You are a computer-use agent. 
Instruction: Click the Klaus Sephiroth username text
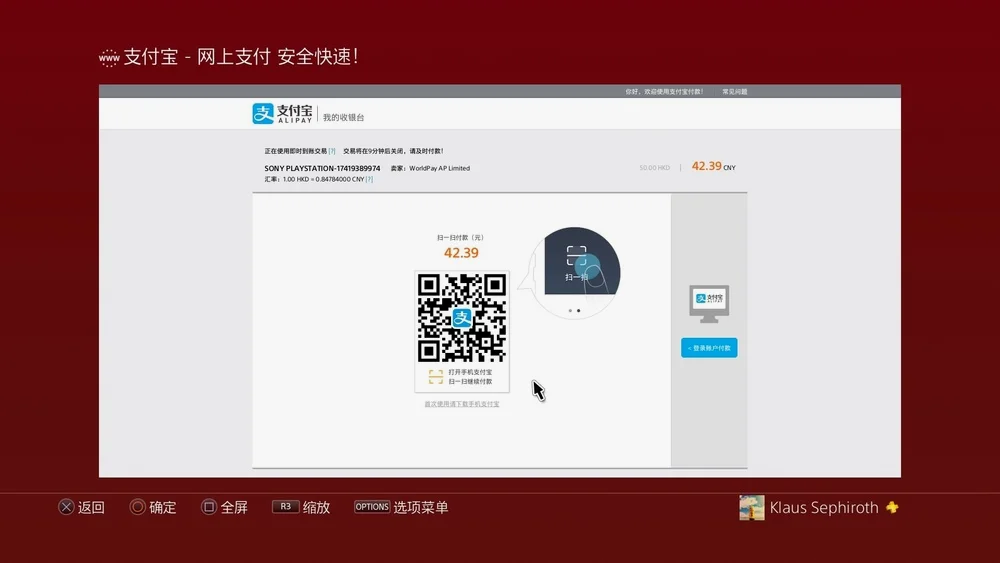tap(824, 508)
